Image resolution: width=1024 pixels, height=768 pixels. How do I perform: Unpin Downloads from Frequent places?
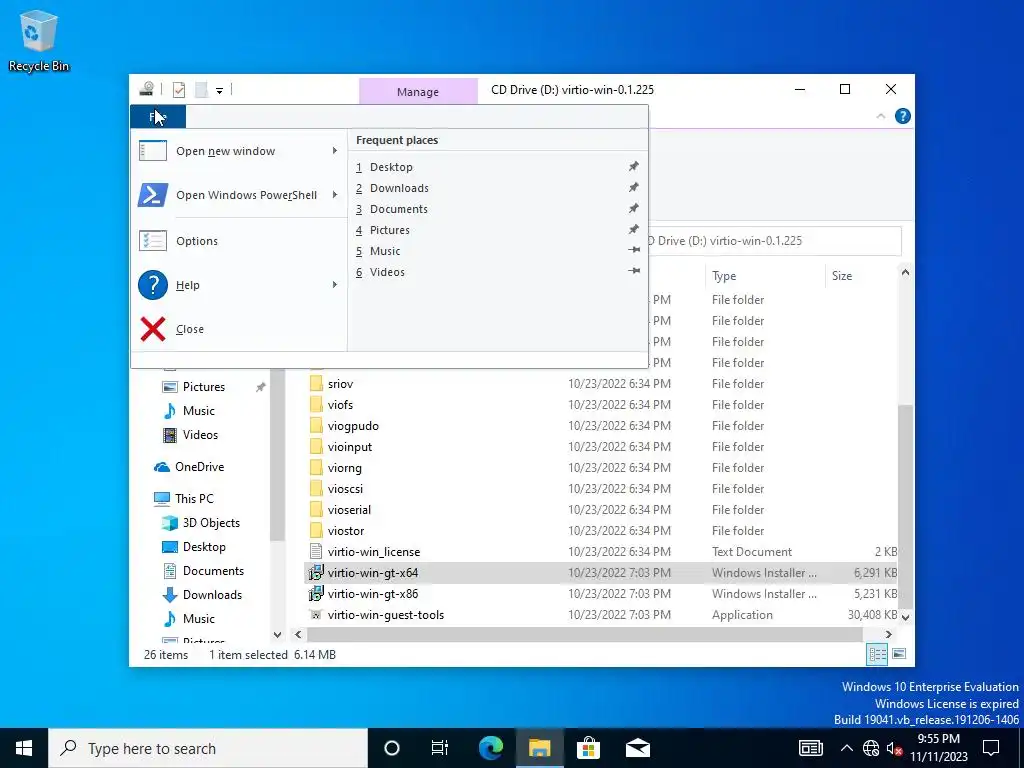pos(633,187)
